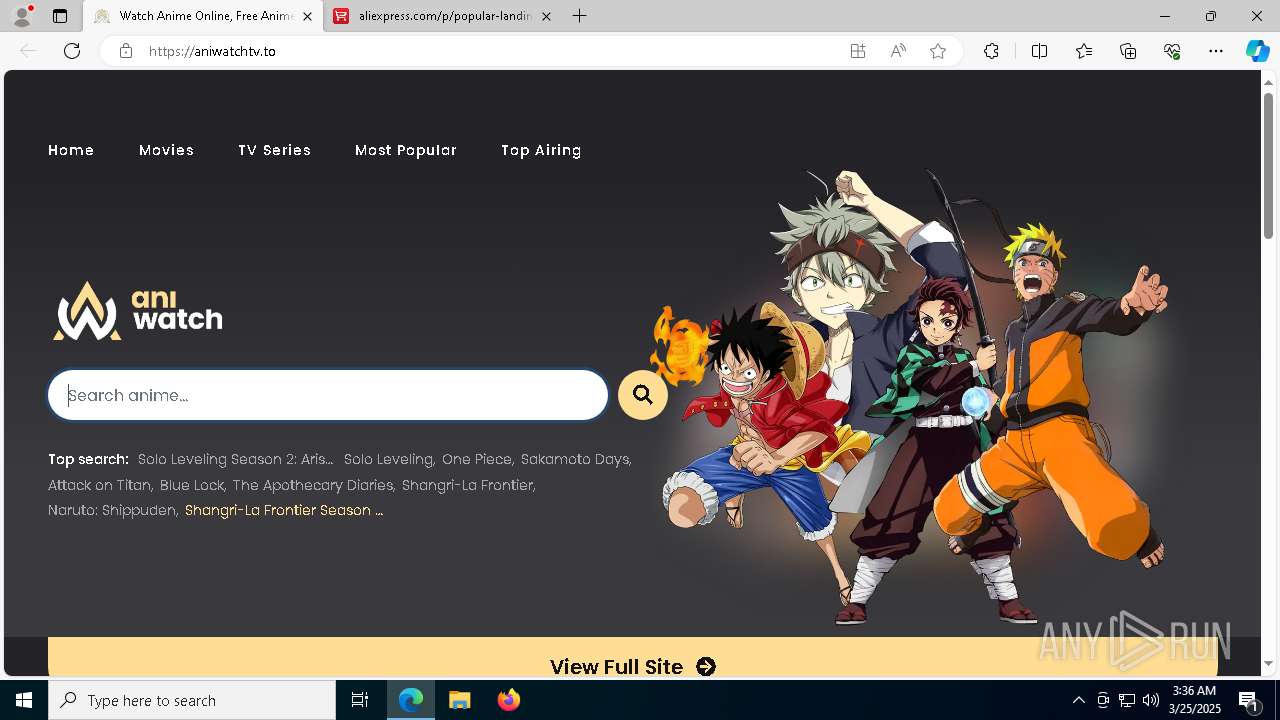The width and height of the screenshot is (1280, 720).
Task: Switch to Watch Anime Online tab
Action: tap(204, 16)
